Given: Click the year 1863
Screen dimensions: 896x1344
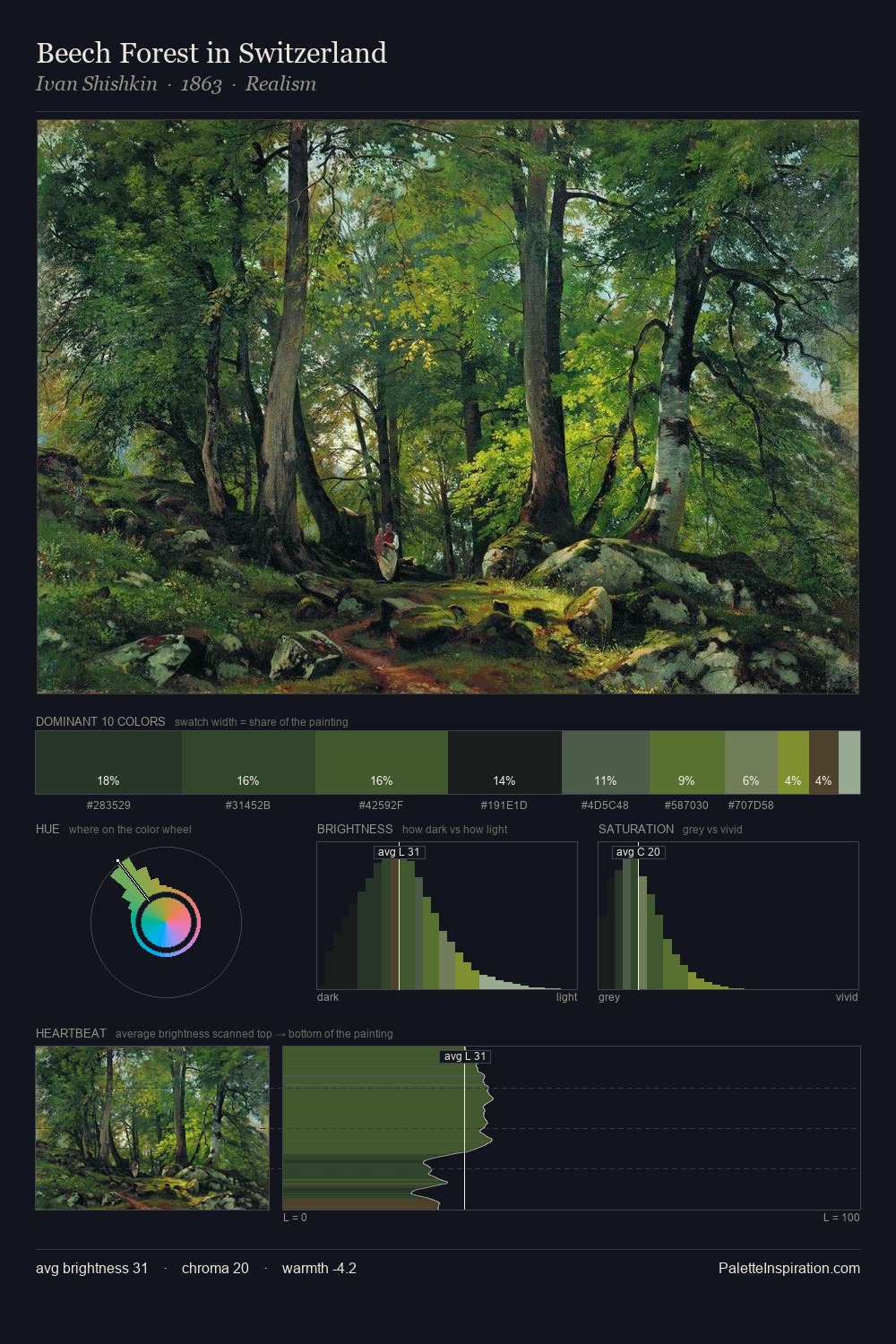Looking at the screenshot, I should 202,84.
